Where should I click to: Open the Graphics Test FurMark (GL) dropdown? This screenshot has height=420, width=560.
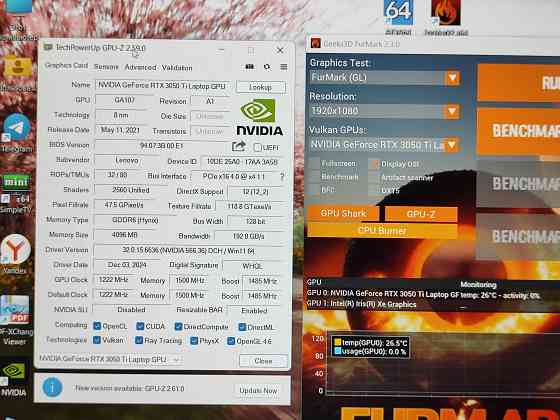[385, 78]
